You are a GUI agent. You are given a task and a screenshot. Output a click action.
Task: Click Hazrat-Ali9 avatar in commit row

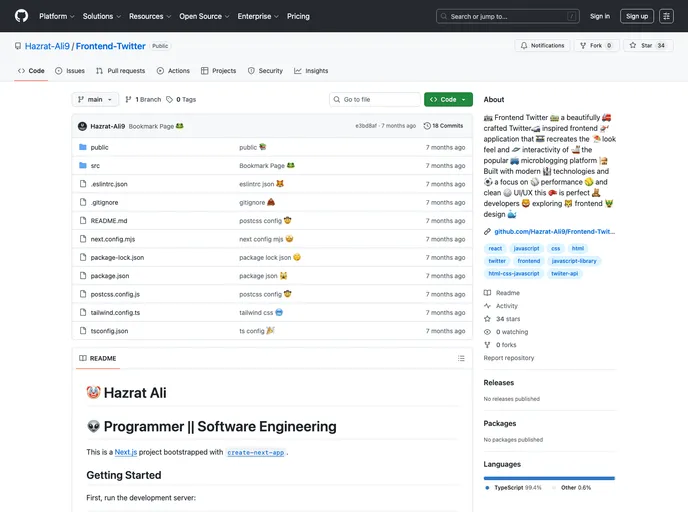tap(82, 126)
